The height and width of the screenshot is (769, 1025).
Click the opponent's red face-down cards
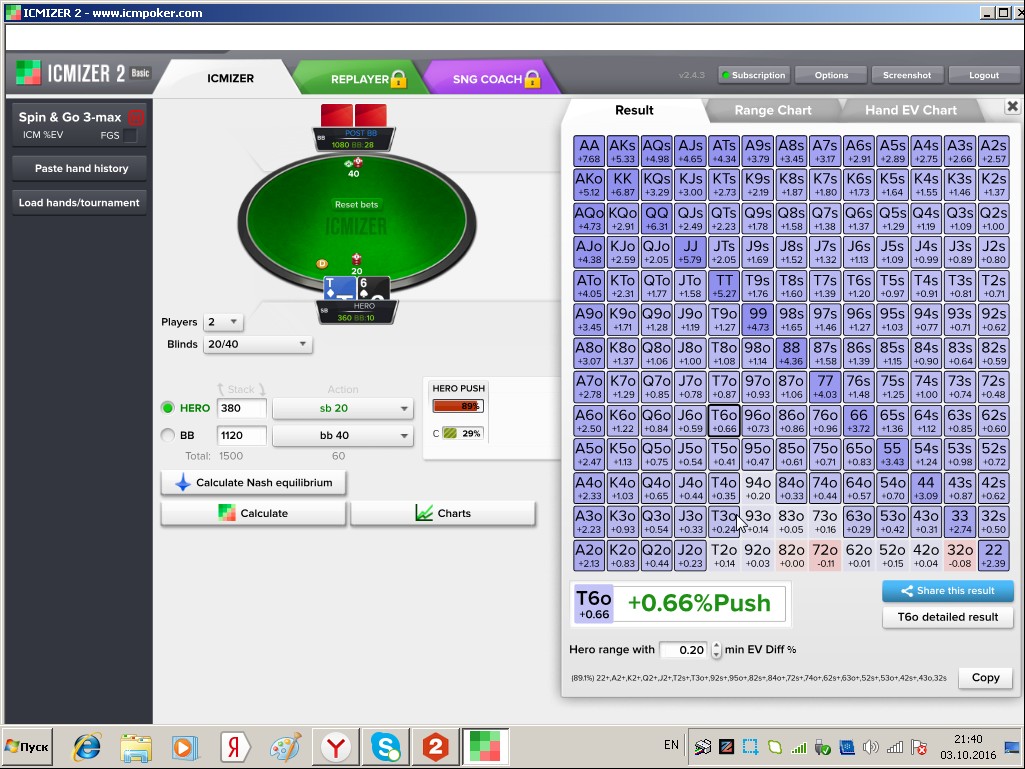(x=354, y=115)
